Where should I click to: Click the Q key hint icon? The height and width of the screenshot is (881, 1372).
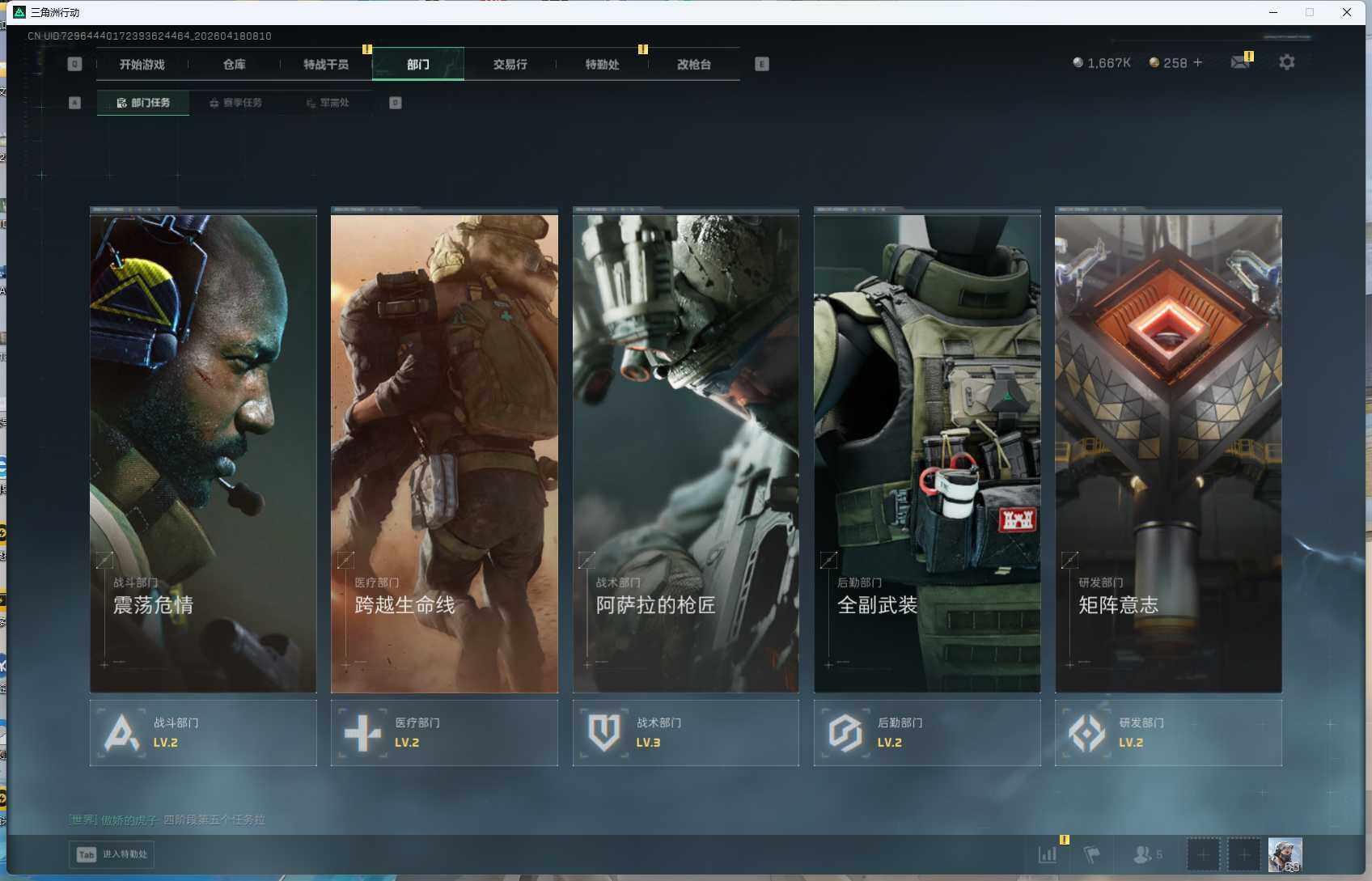click(x=74, y=64)
